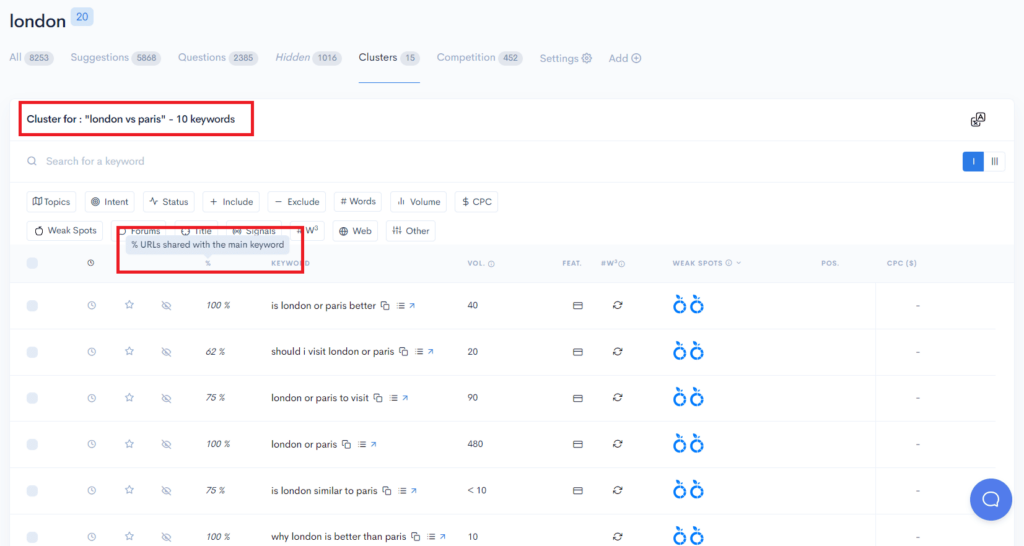This screenshot has height=546, width=1024.
Task: Sort by the POS. column header
Action: [x=830, y=263]
